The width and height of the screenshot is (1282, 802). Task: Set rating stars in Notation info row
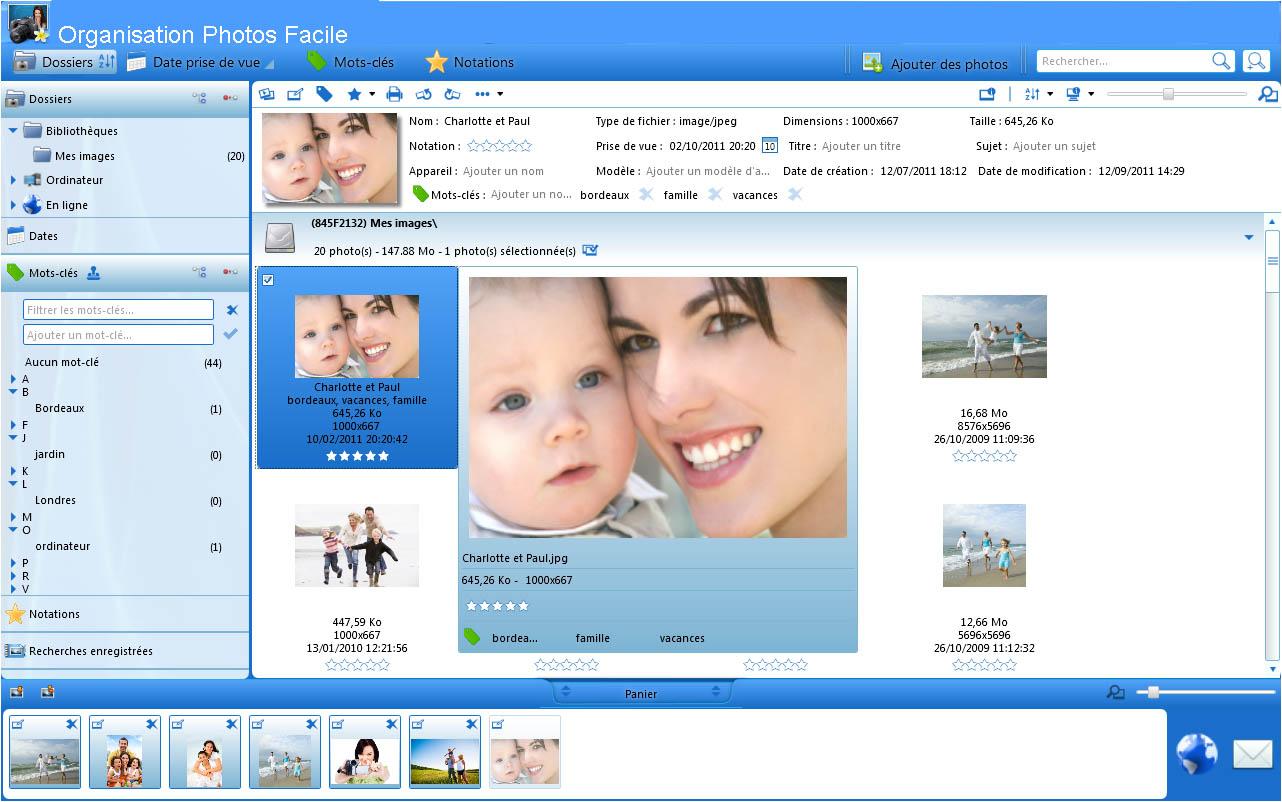(x=499, y=146)
